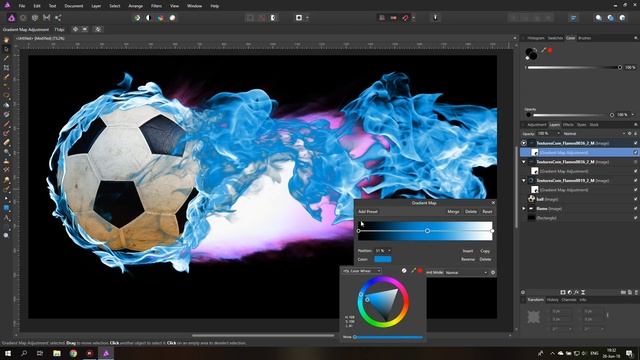Screen dimensions: 640x360
Task: Collapse the topmost TexturesCom_Flames0036_2_M layer
Action: [x=524, y=143]
